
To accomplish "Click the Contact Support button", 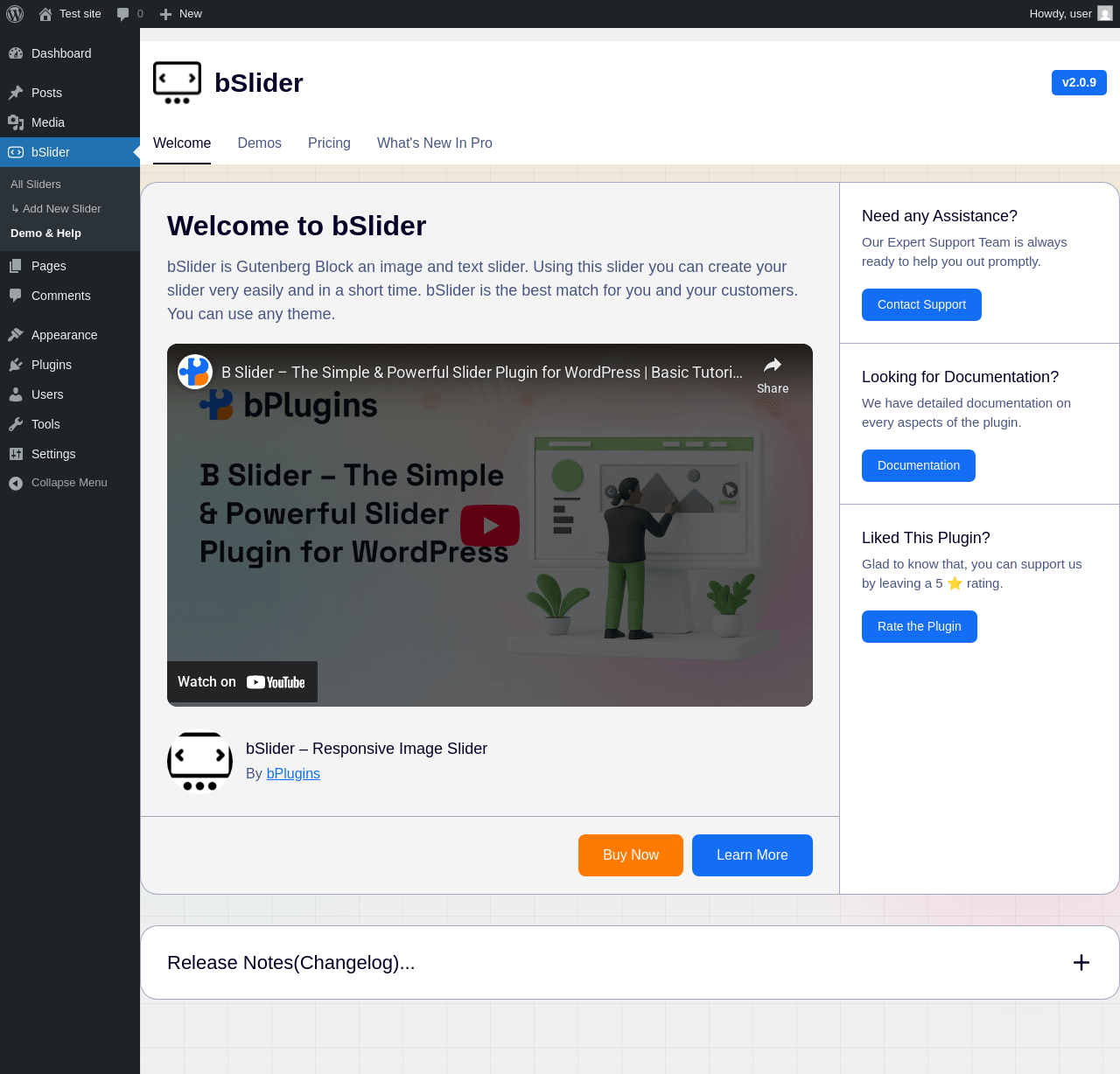I will (x=921, y=304).
